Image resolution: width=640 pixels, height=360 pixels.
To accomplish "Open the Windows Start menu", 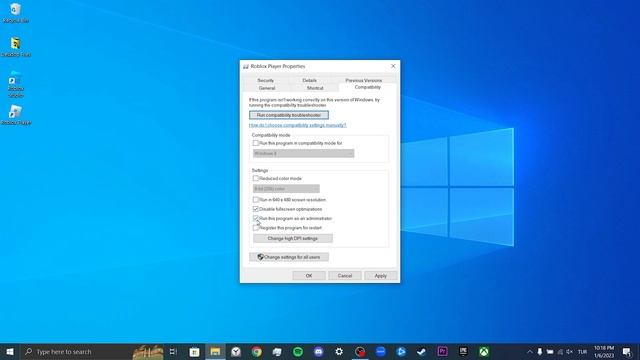I will pos(10,351).
